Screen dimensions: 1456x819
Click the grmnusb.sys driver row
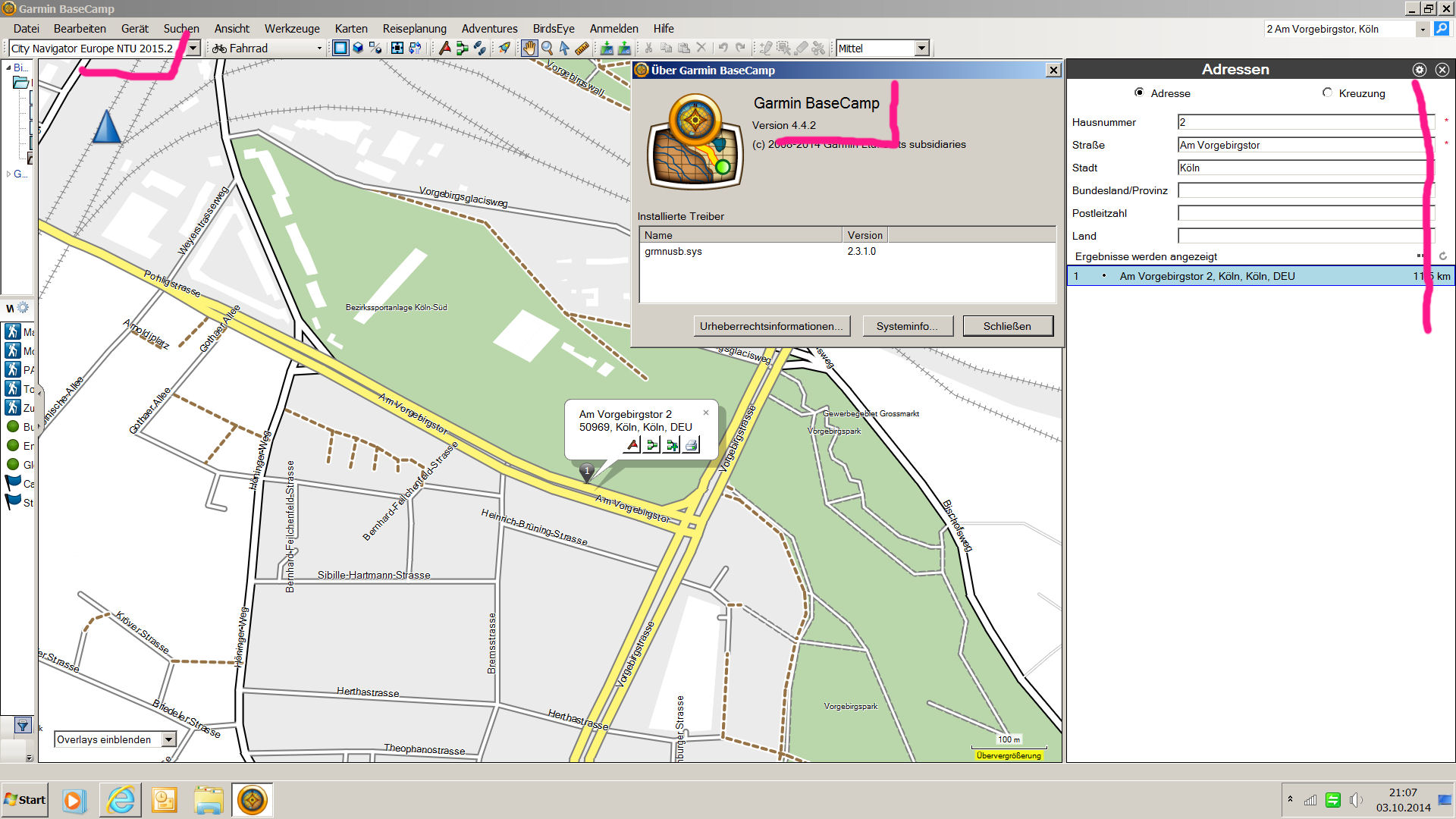[x=847, y=251]
